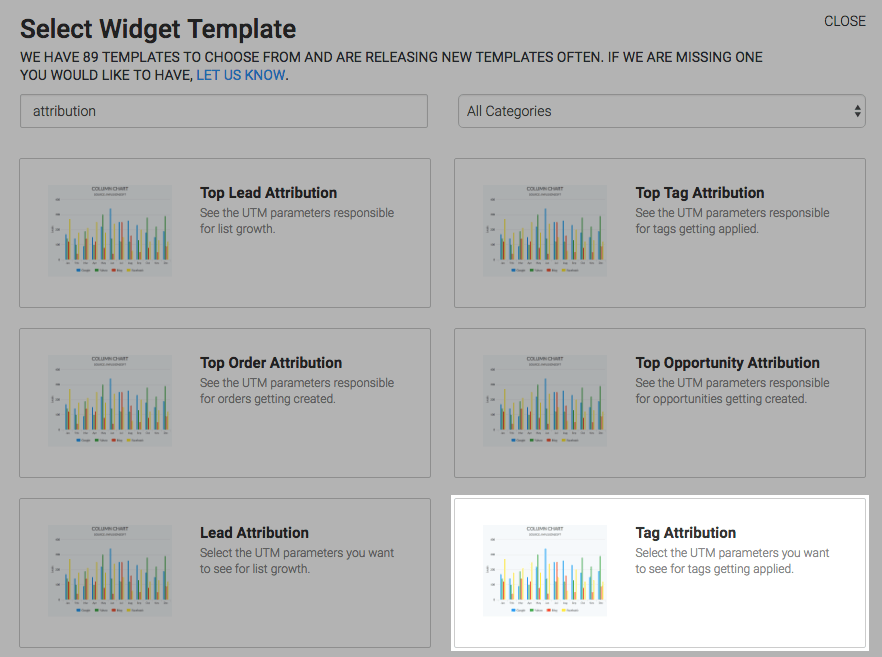This screenshot has width=882, height=657.
Task: Click the Top Opportunity Attribution chart thumbnail
Action: pyautogui.click(x=544, y=400)
